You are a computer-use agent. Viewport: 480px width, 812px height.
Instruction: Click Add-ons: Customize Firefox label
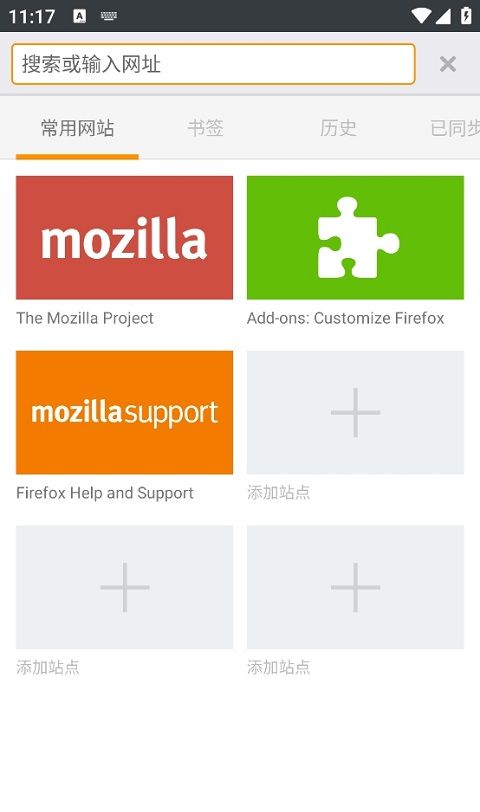pyautogui.click(x=345, y=318)
